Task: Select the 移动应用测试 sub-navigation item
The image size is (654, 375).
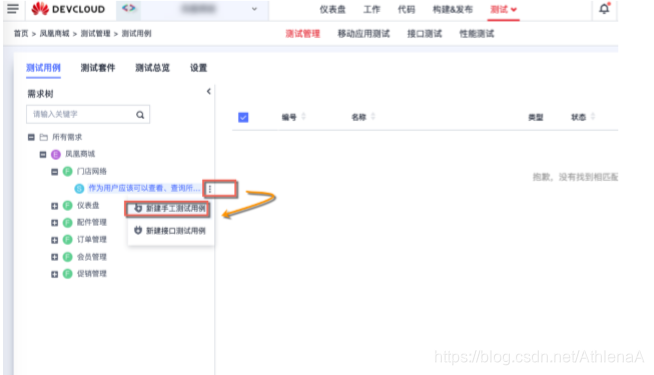Action: (x=364, y=34)
